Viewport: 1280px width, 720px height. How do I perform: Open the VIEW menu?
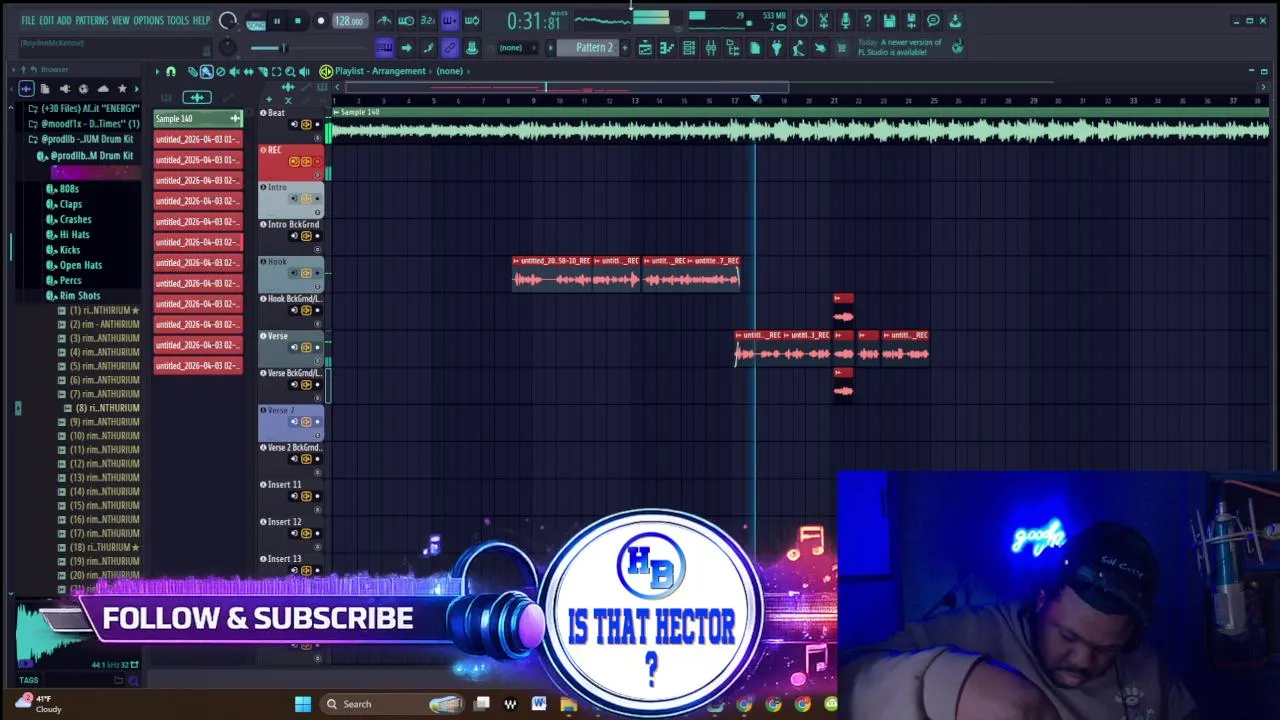point(120,20)
